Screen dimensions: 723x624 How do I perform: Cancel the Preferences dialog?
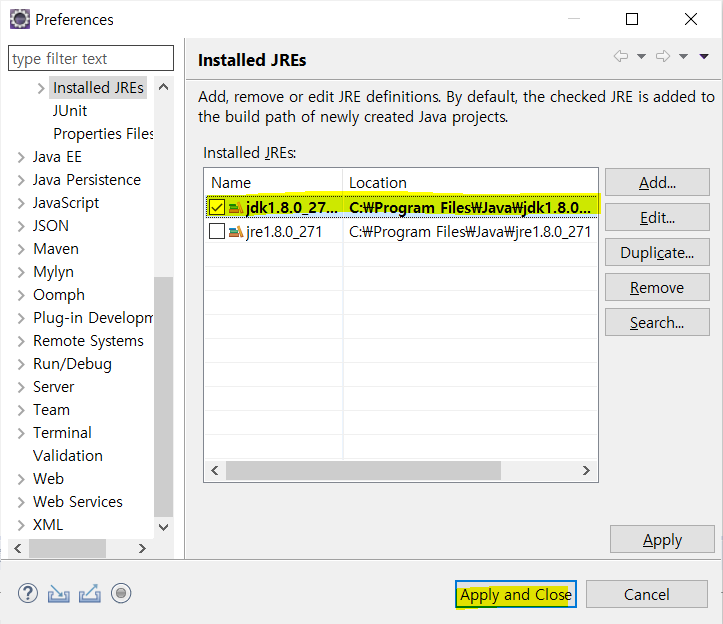tap(646, 594)
